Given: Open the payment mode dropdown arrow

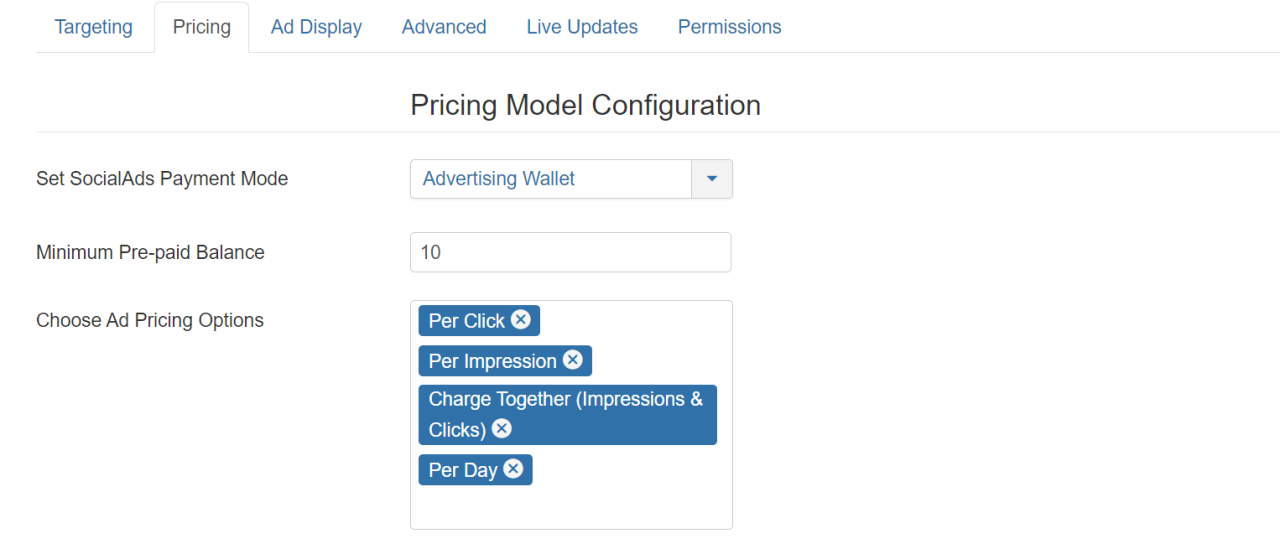Looking at the screenshot, I should pyautogui.click(x=712, y=179).
